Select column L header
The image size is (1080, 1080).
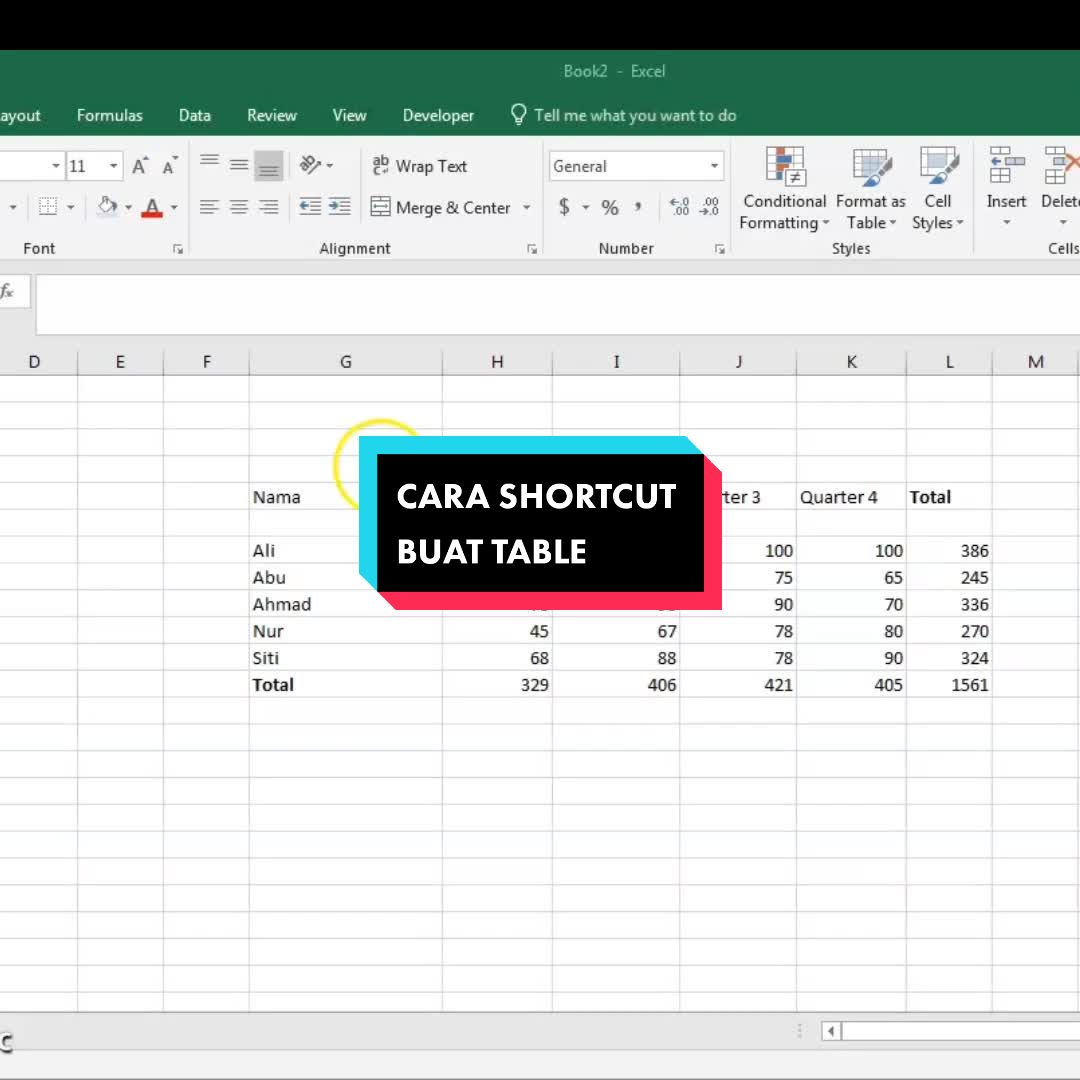(949, 362)
